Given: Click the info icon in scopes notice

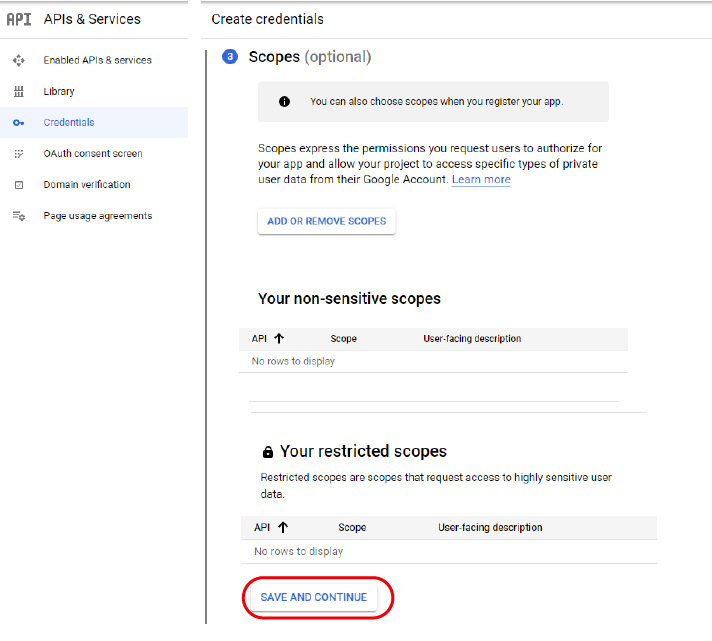Looking at the screenshot, I should click(284, 102).
